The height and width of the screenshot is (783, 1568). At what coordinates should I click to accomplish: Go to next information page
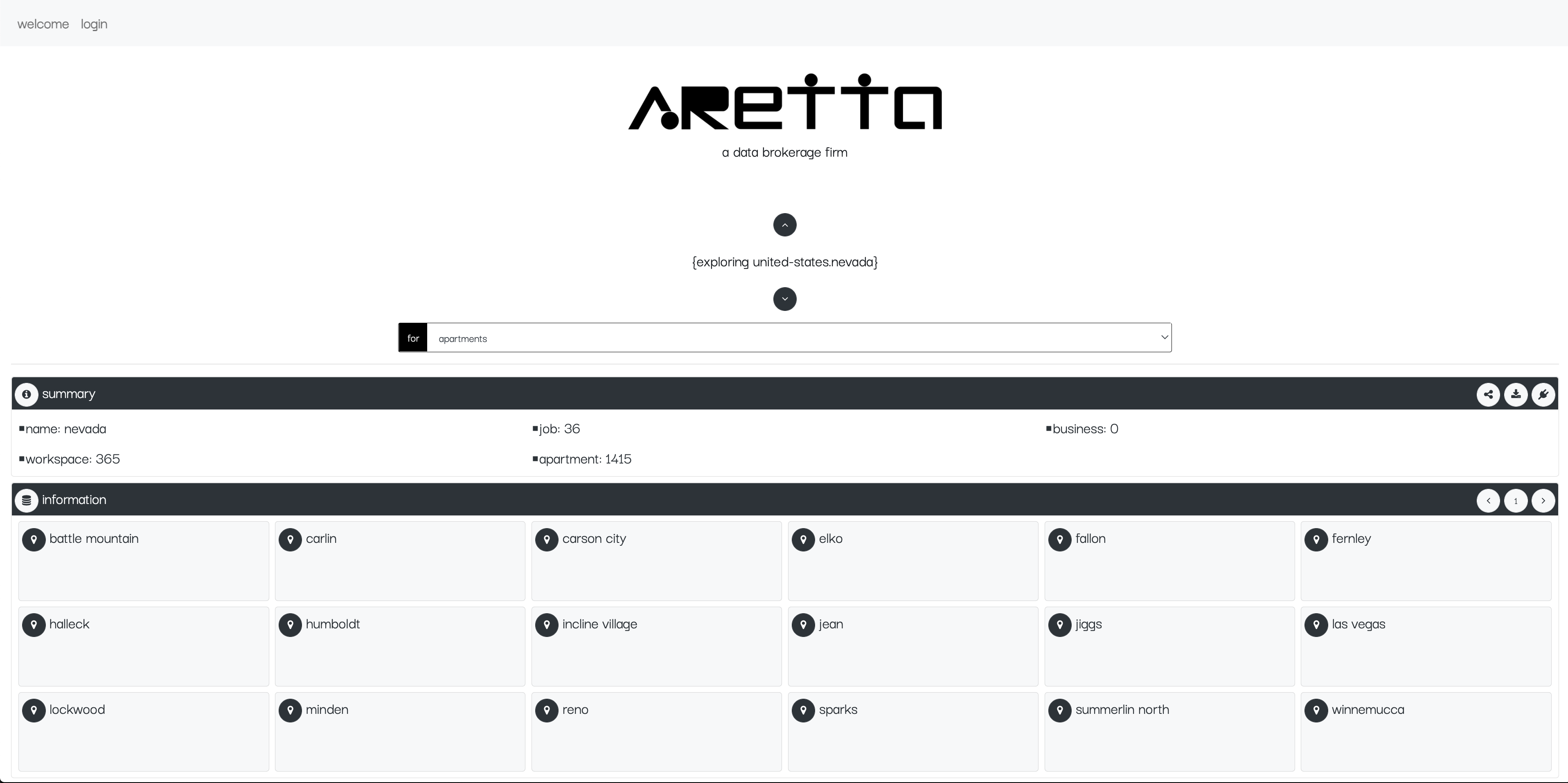[1543, 501]
